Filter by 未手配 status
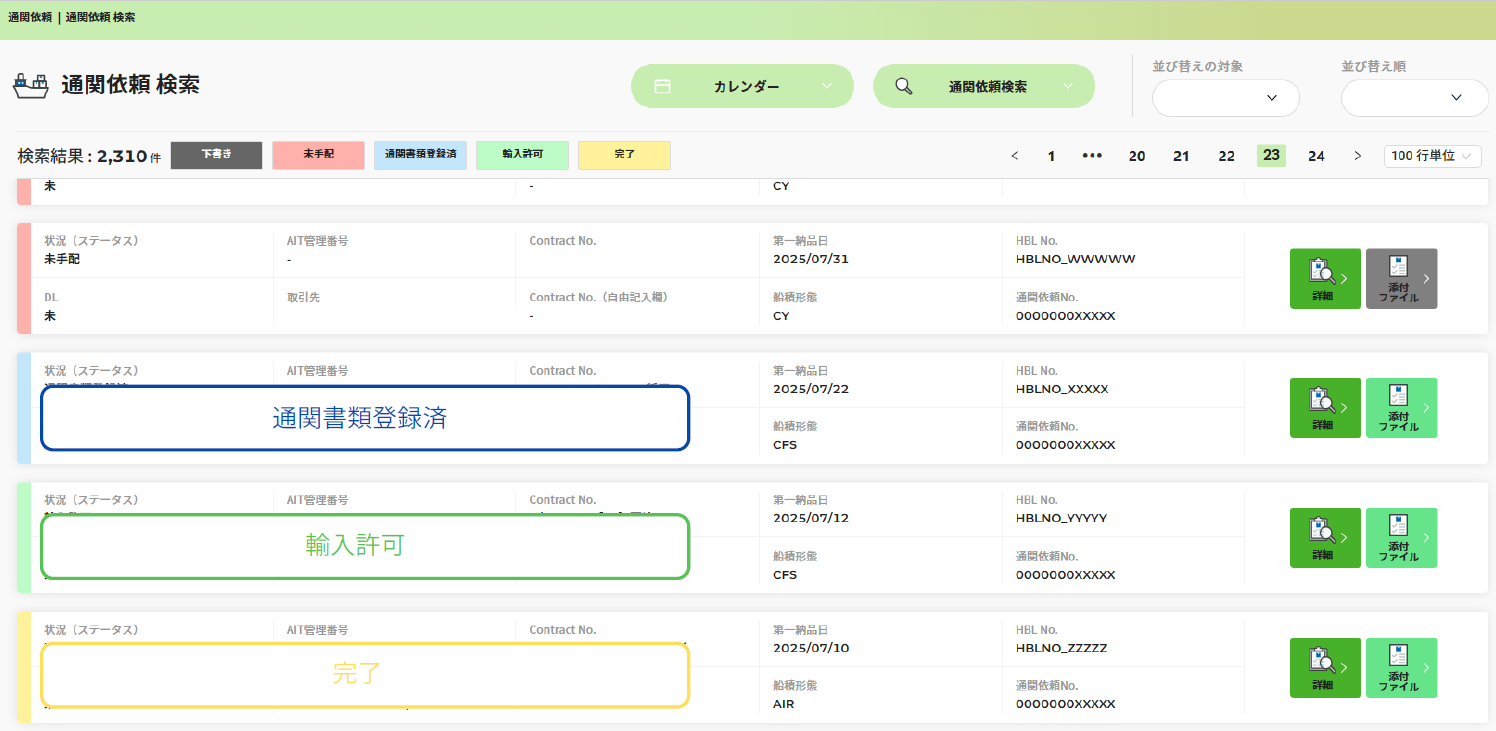1496x731 pixels. 319,155
